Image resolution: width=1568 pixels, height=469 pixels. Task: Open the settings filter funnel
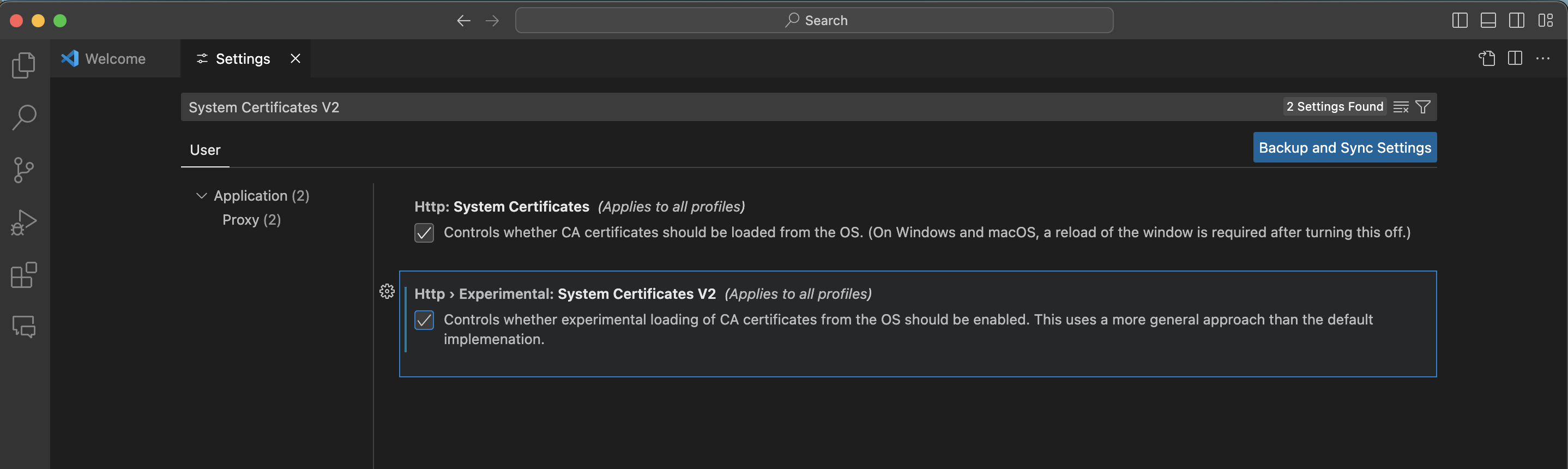[1422, 107]
